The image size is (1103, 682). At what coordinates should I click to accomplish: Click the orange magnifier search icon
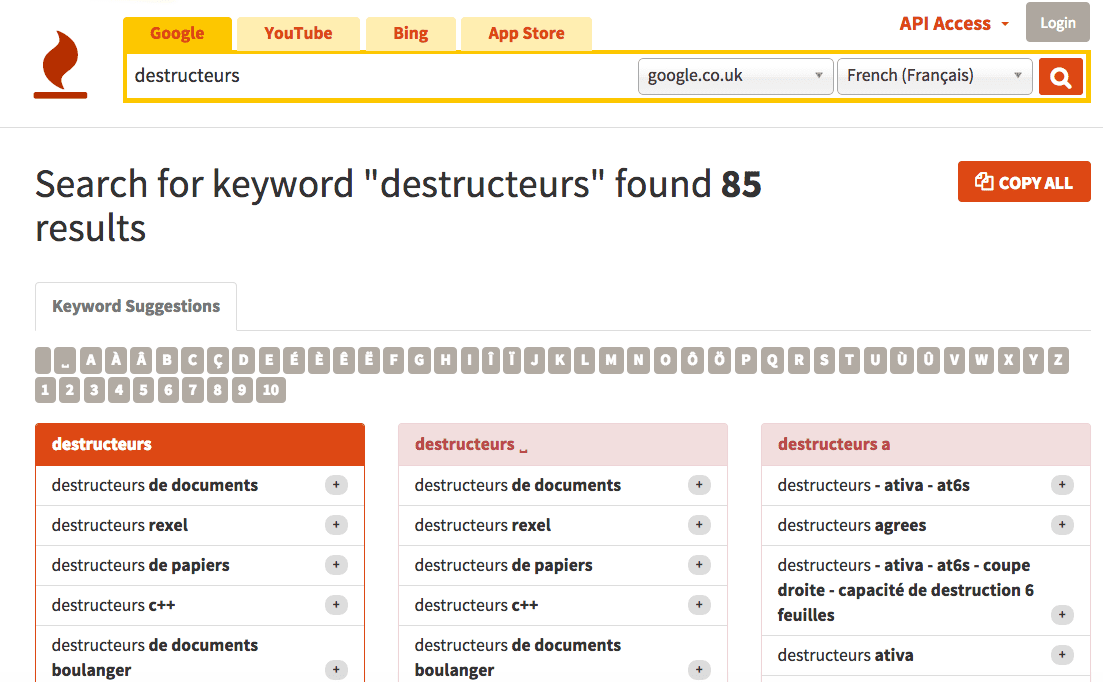pyautogui.click(x=1060, y=76)
